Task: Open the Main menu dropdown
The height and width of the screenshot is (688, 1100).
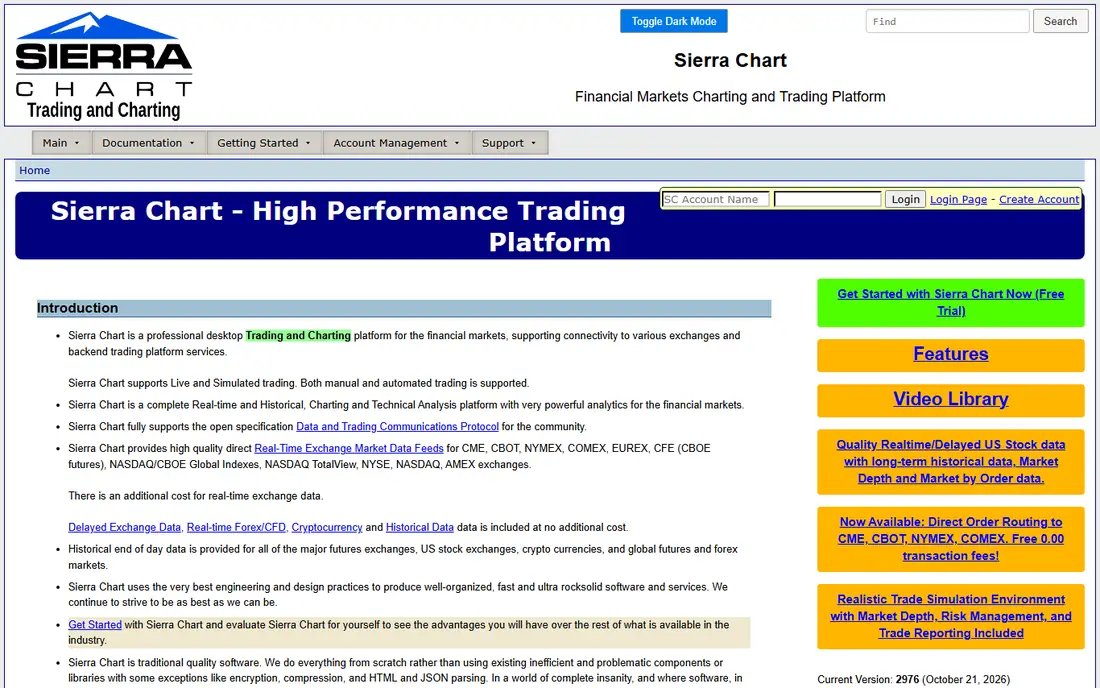Action: (61, 143)
